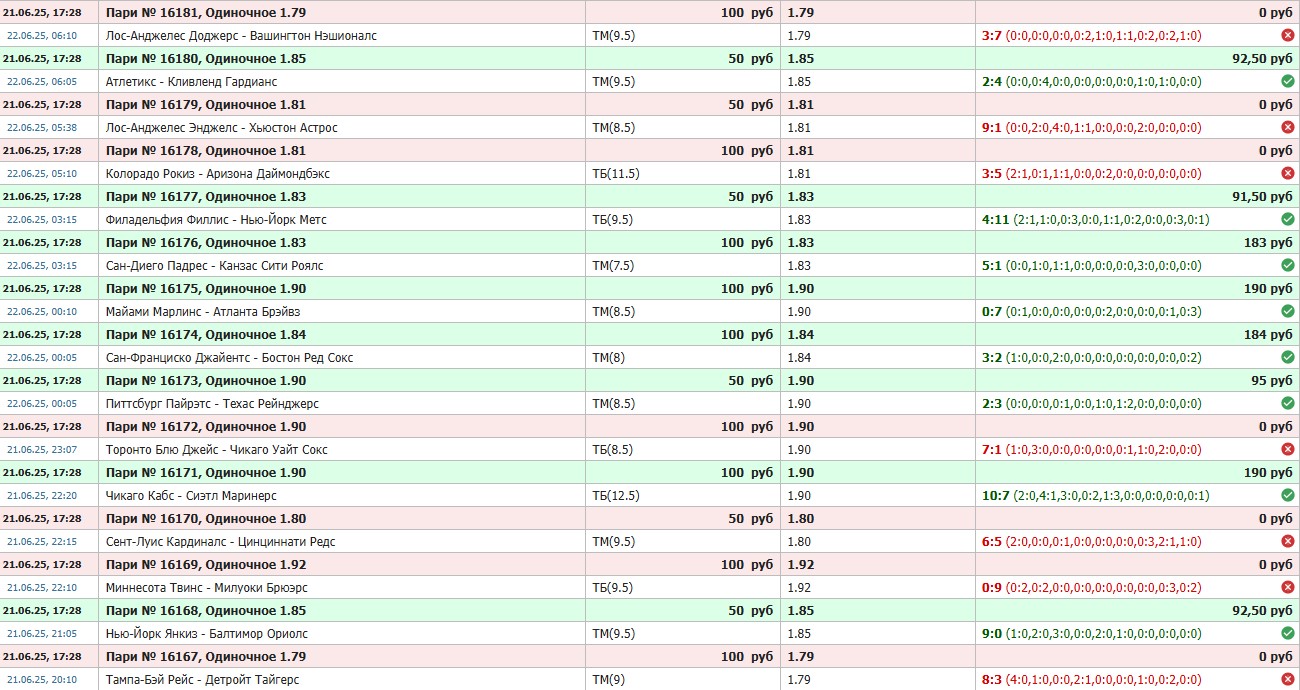The height and width of the screenshot is (690, 1300).
Task: Click the lost icon for Tampa Bay – Detroit
Action: (x=1287, y=679)
